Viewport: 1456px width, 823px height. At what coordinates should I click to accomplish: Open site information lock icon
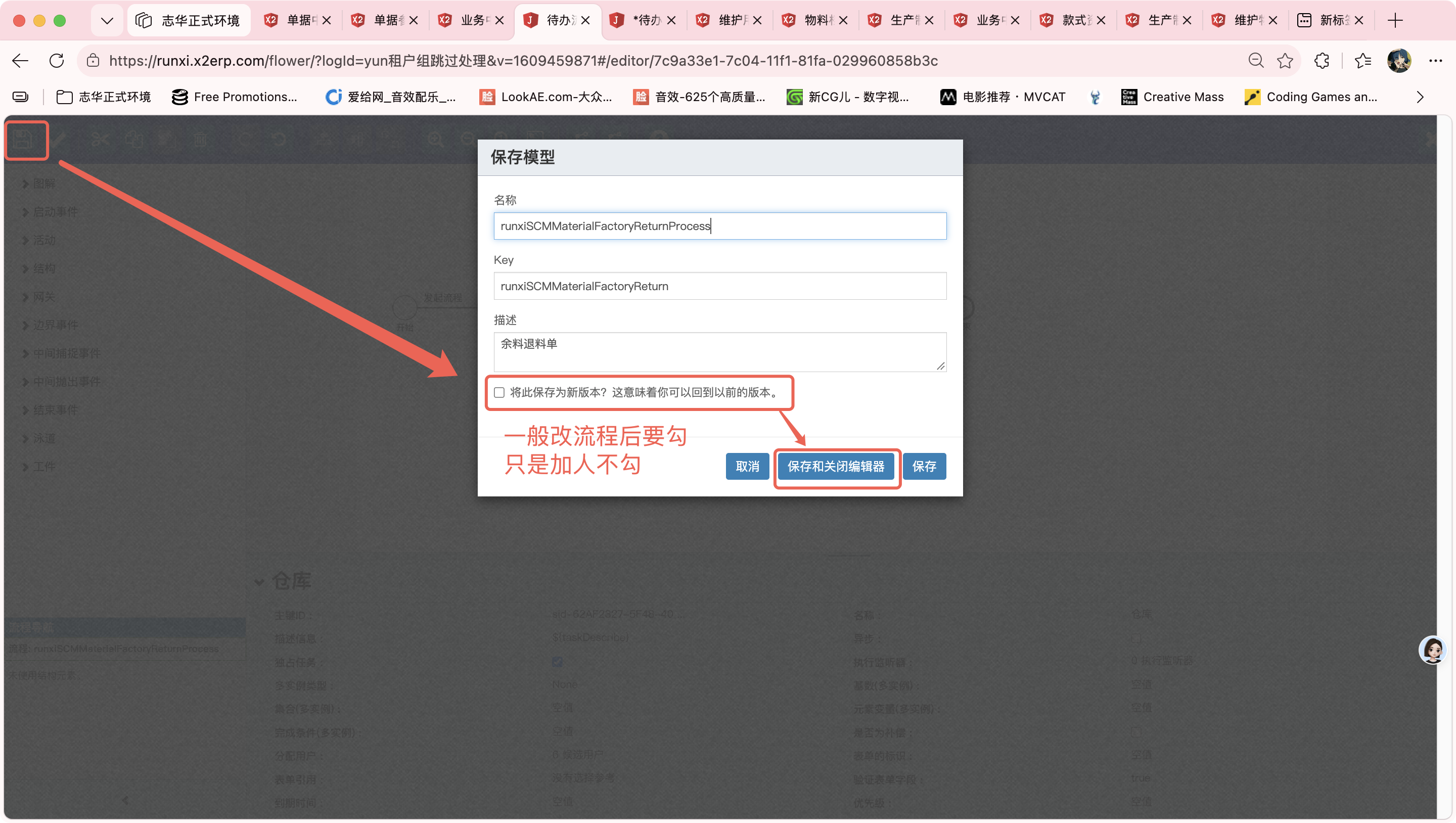point(93,61)
